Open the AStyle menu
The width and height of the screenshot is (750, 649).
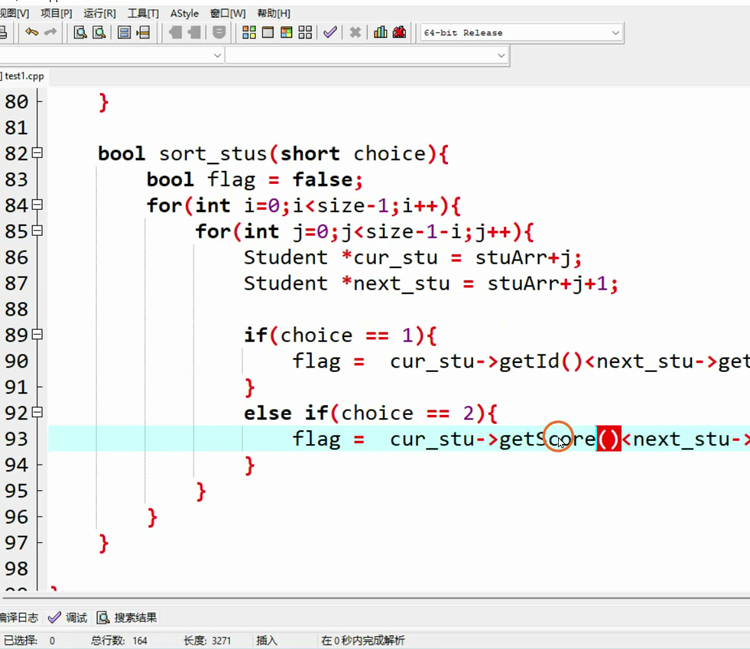184,13
